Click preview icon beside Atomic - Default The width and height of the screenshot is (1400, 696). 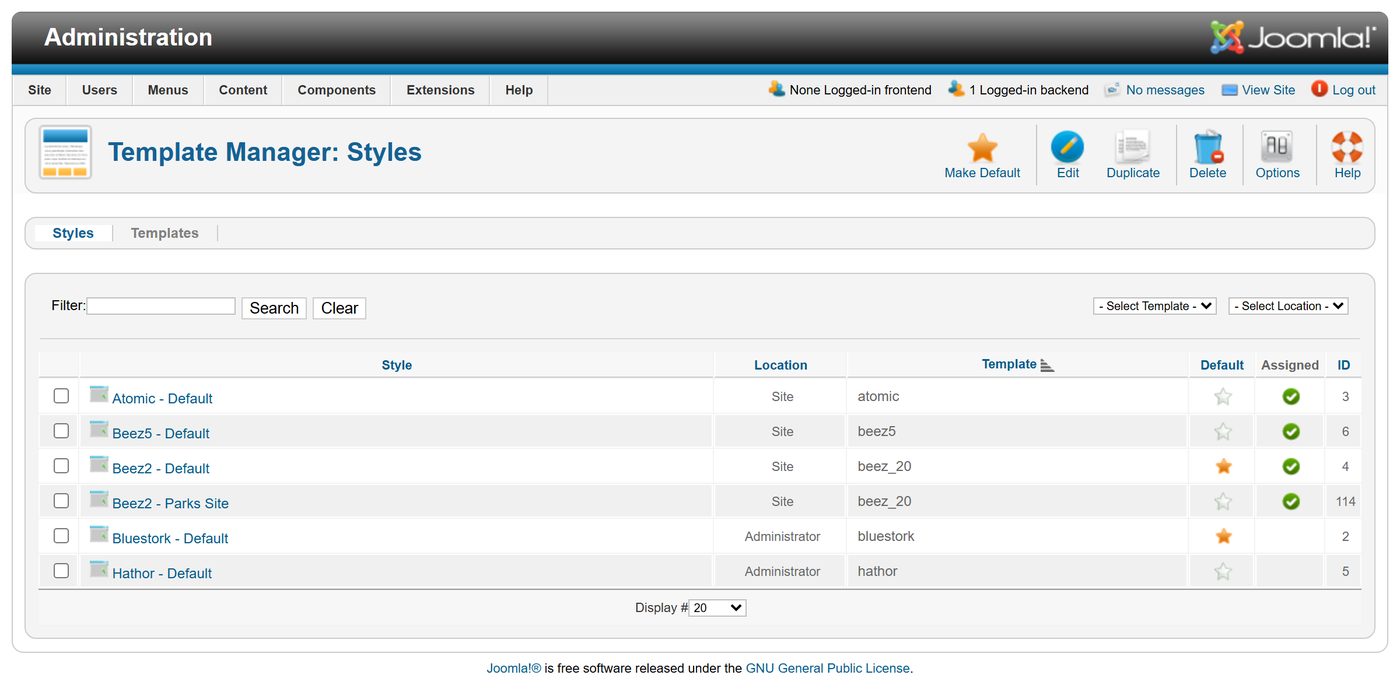(98, 395)
